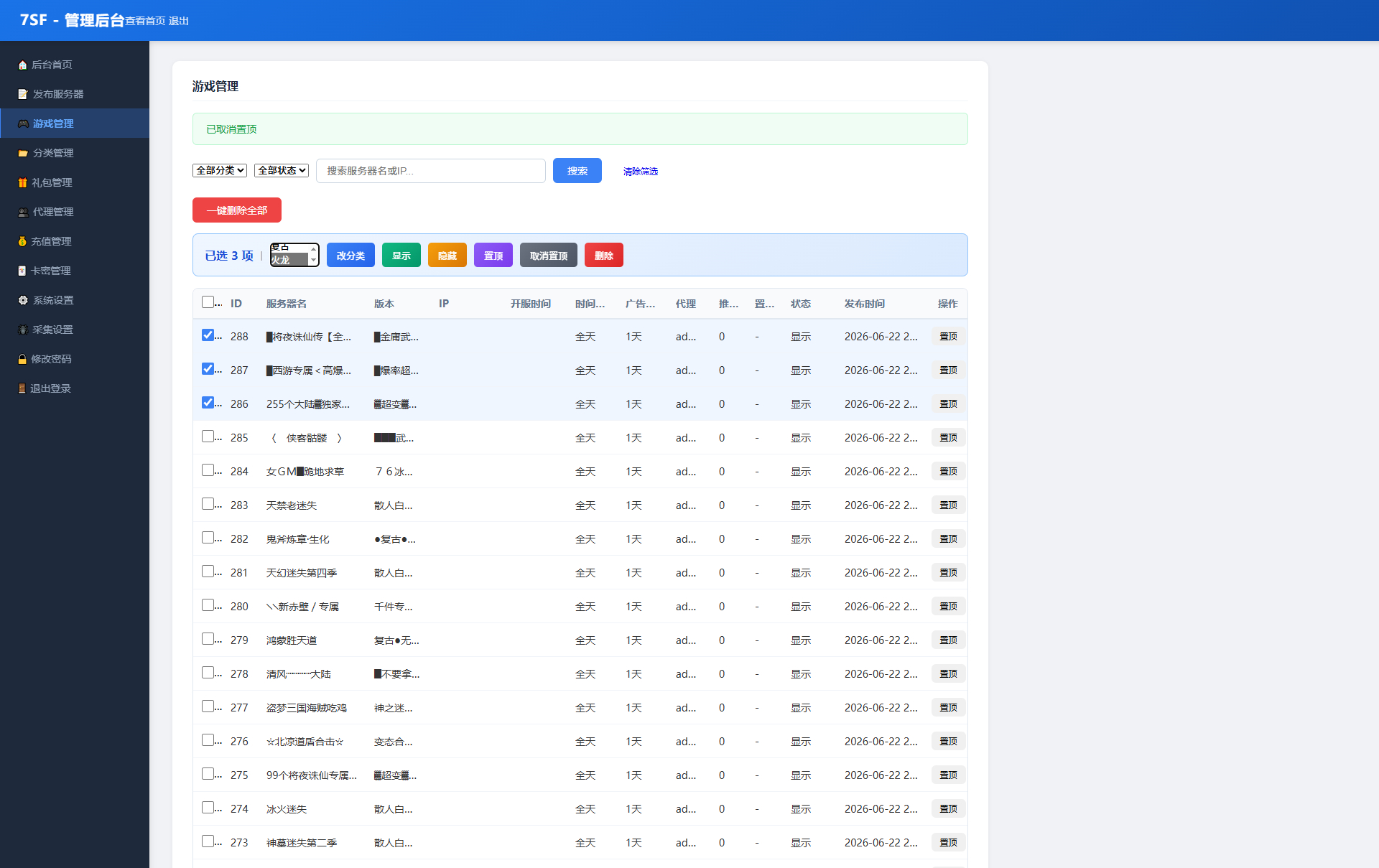This screenshot has height=868, width=1379.
Task: Click the 已取消置顶 notification banner
Action: [580, 129]
